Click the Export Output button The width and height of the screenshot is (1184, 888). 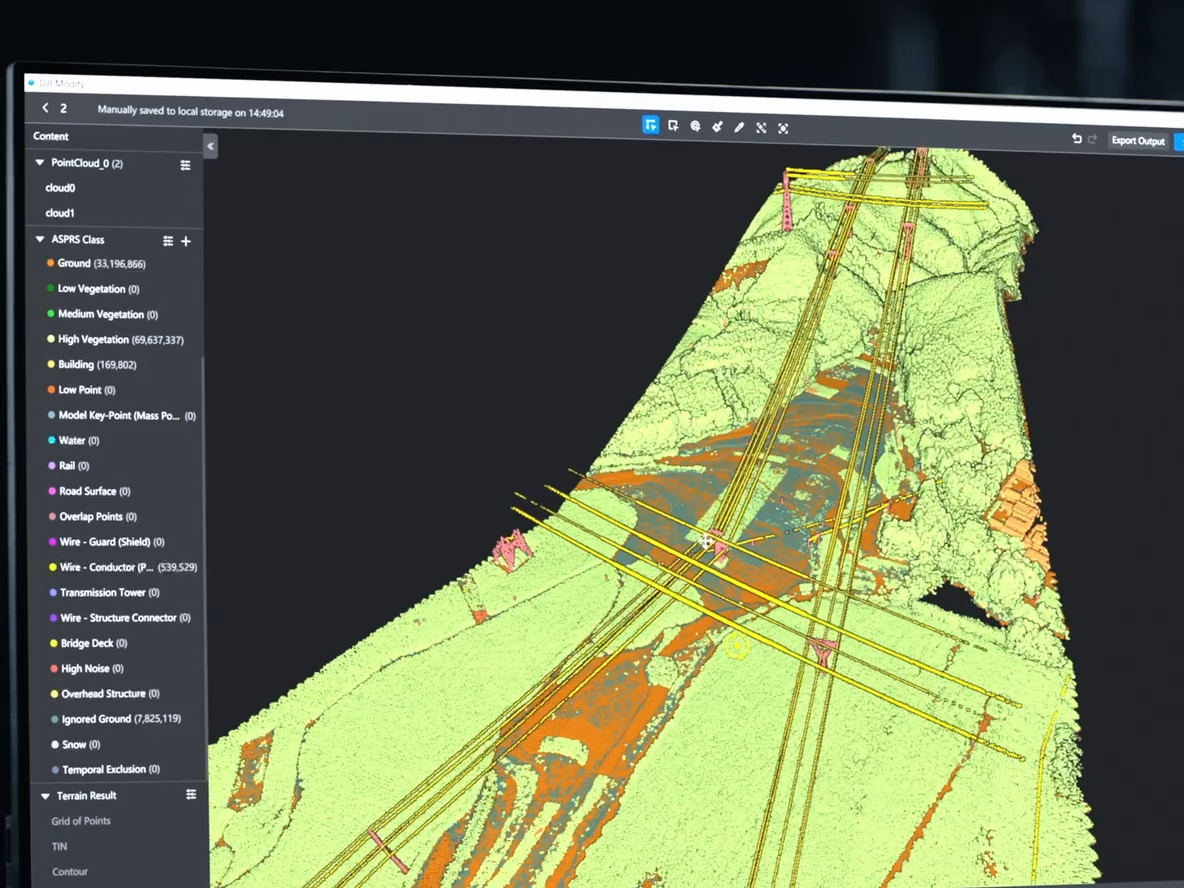point(1138,141)
